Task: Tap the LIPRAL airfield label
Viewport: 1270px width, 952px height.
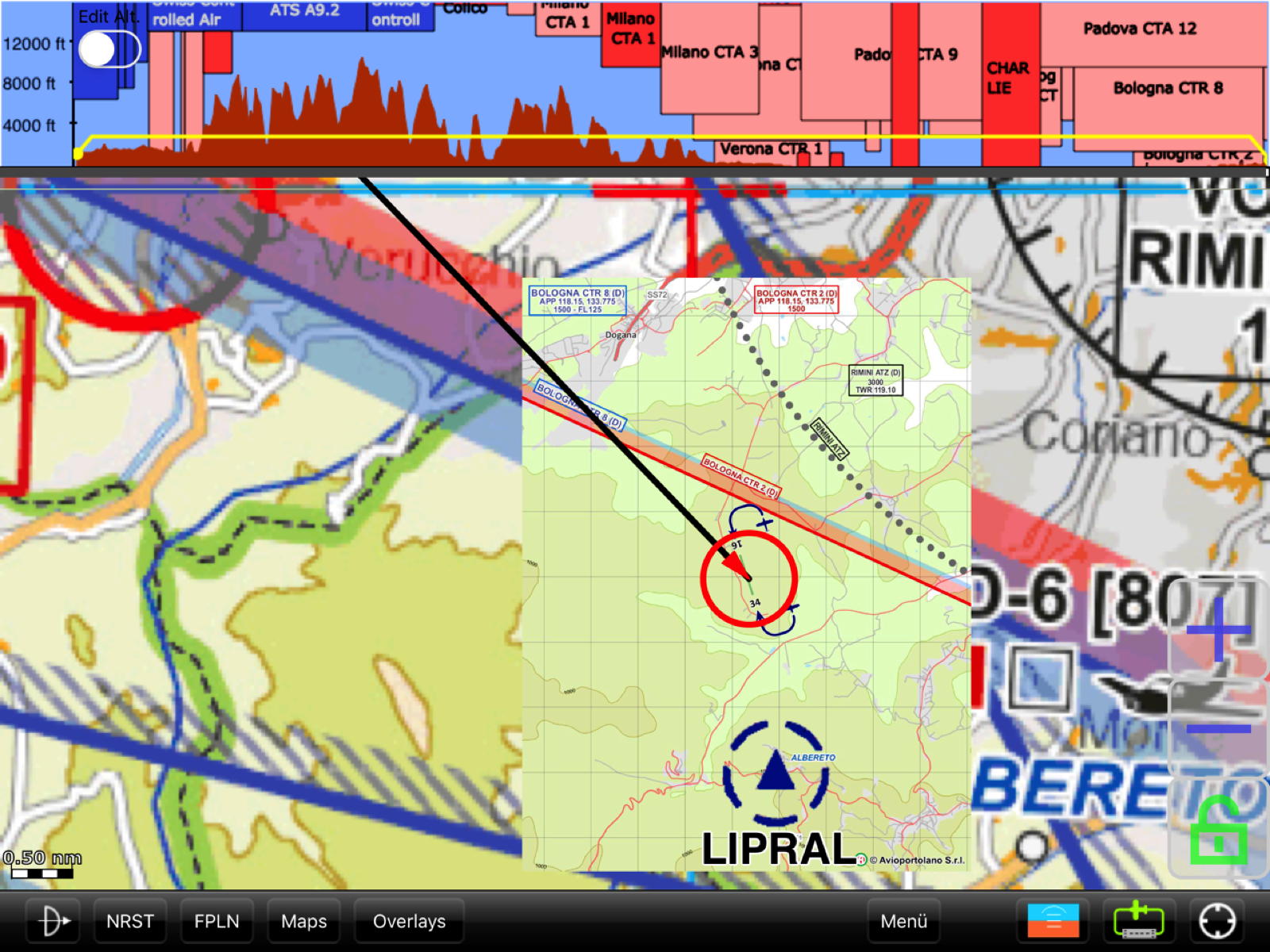Action: (778, 849)
